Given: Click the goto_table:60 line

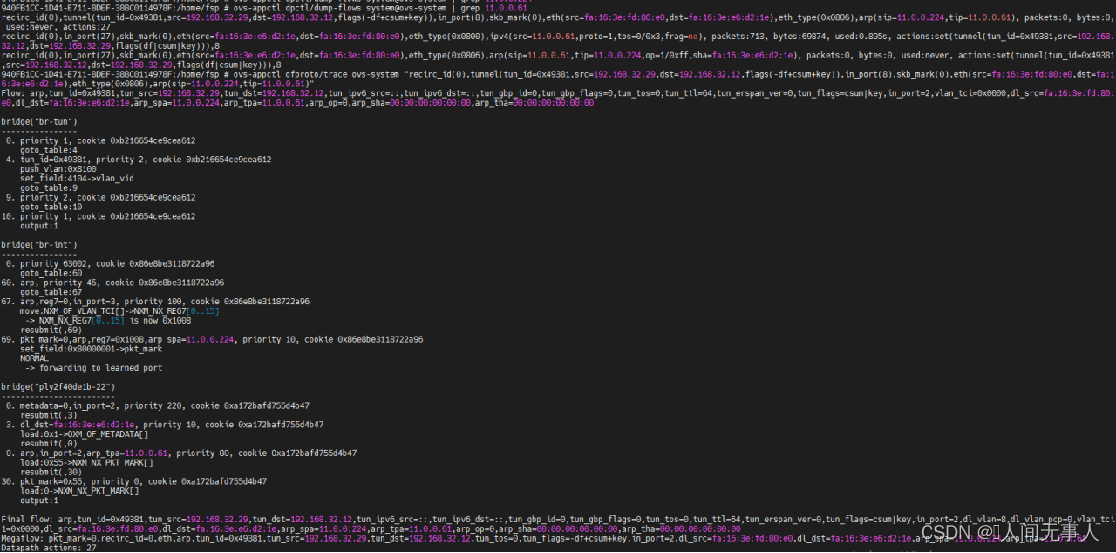Looking at the screenshot, I should point(51,273).
